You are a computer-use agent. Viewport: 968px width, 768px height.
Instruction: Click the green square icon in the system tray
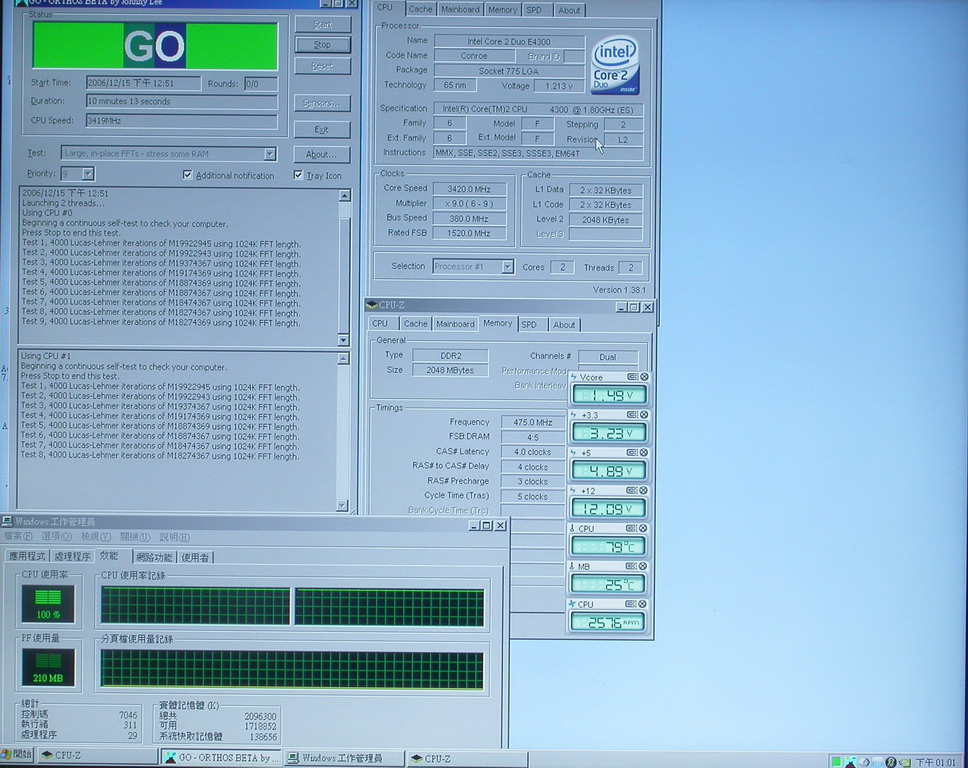click(x=836, y=762)
